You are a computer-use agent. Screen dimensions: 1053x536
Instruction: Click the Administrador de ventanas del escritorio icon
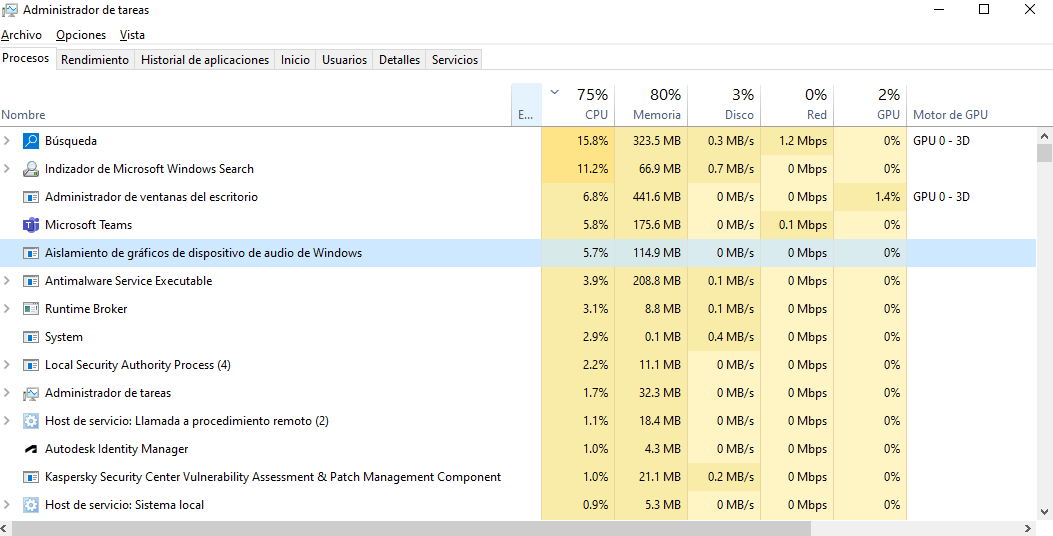(31, 197)
